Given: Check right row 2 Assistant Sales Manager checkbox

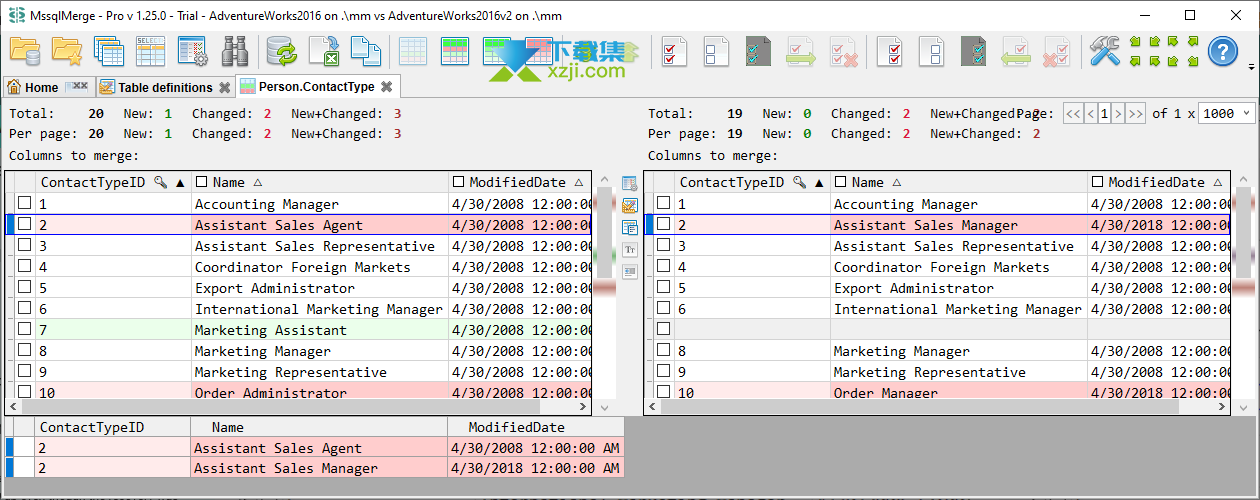Looking at the screenshot, I should [x=663, y=225].
